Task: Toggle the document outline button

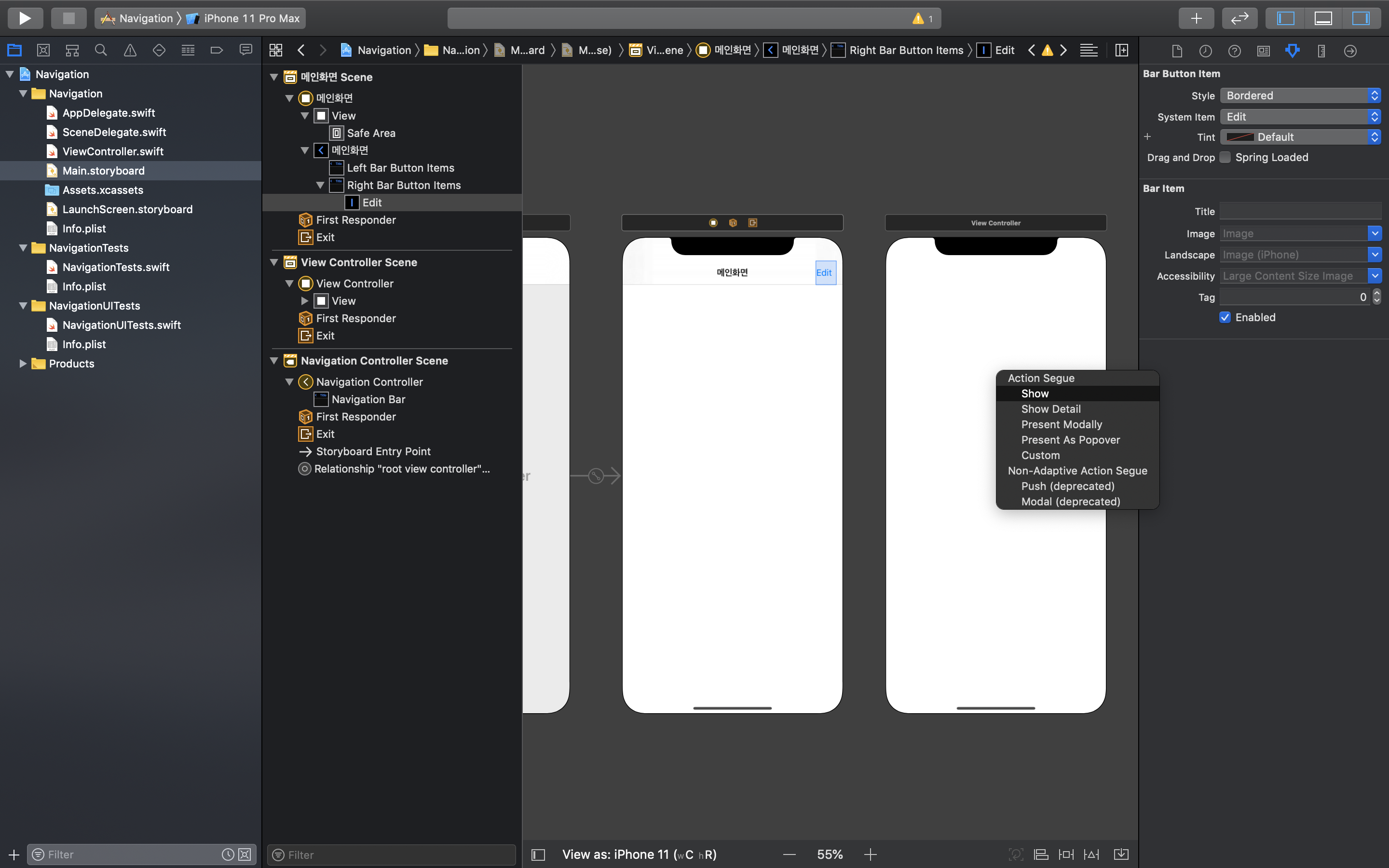Action: click(538, 855)
